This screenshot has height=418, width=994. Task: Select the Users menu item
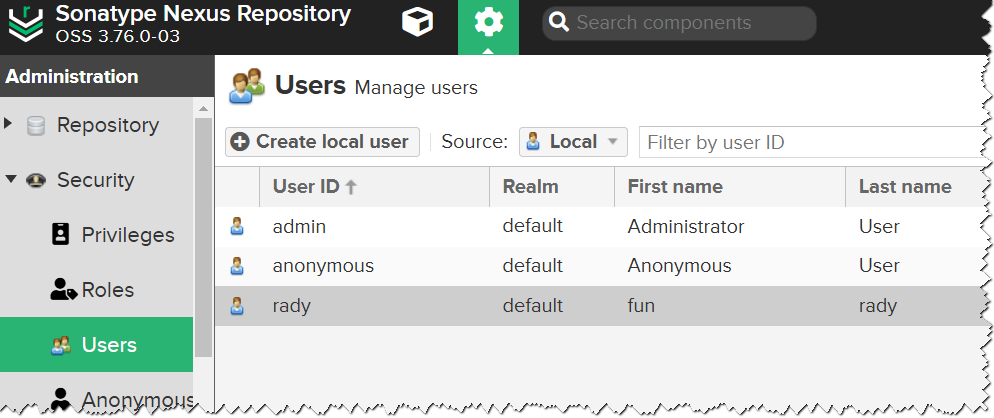coord(96,344)
